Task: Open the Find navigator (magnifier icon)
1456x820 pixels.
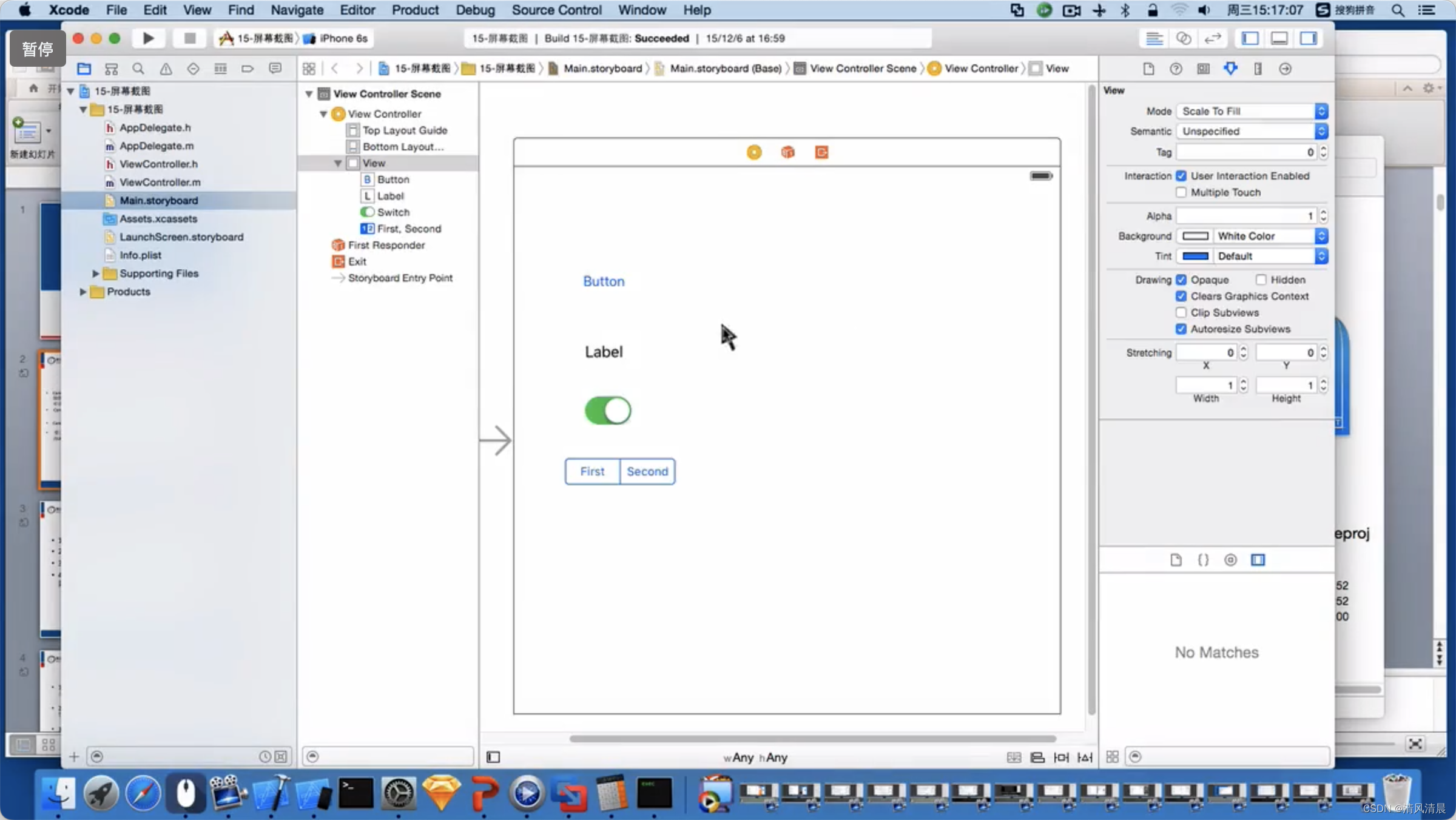Action: [138, 69]
